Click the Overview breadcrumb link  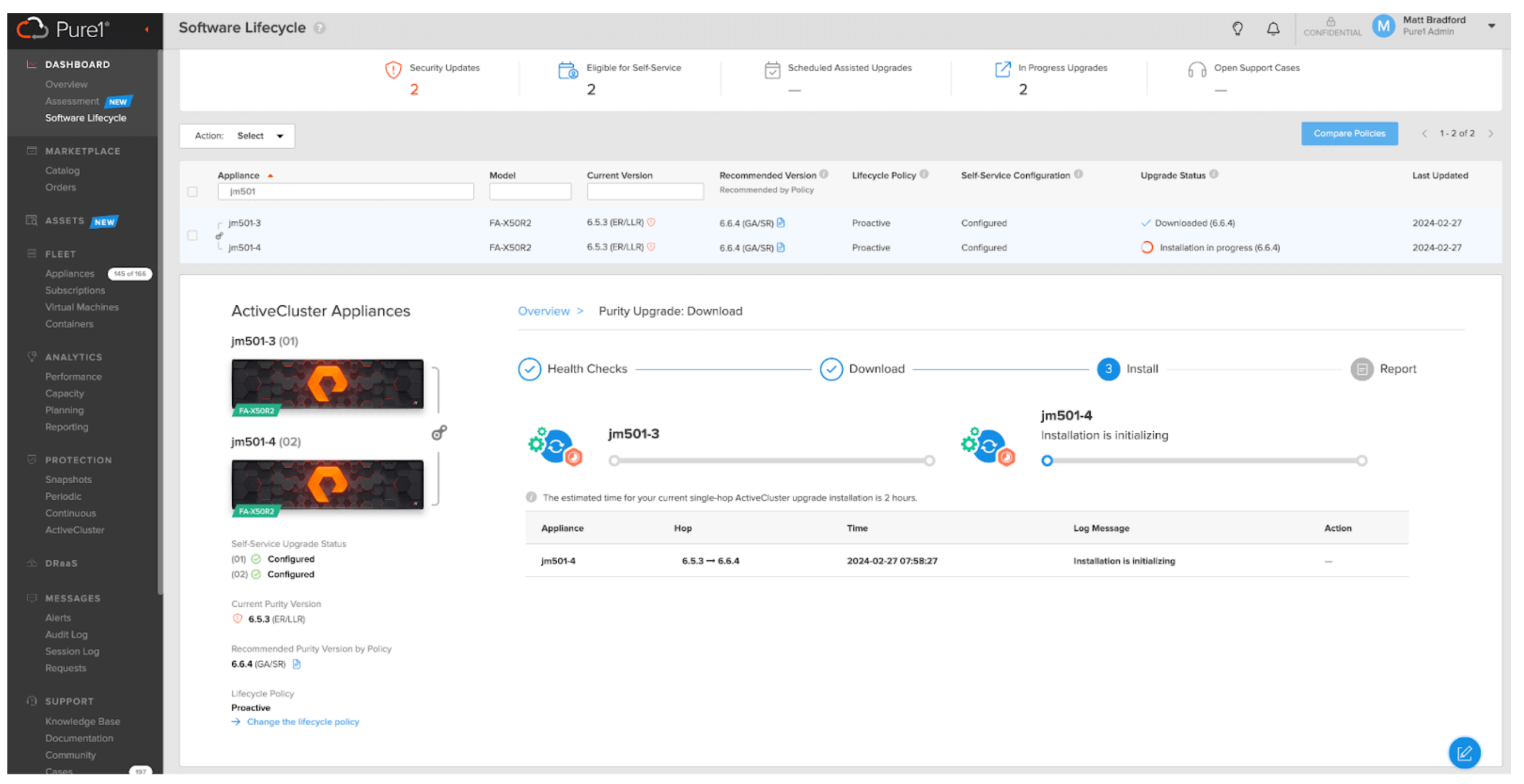[x=543, y=311]
